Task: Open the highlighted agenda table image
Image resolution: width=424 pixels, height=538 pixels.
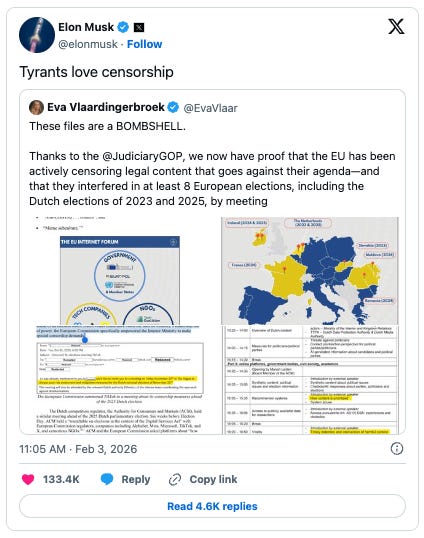Action: (x=313, y=380)
